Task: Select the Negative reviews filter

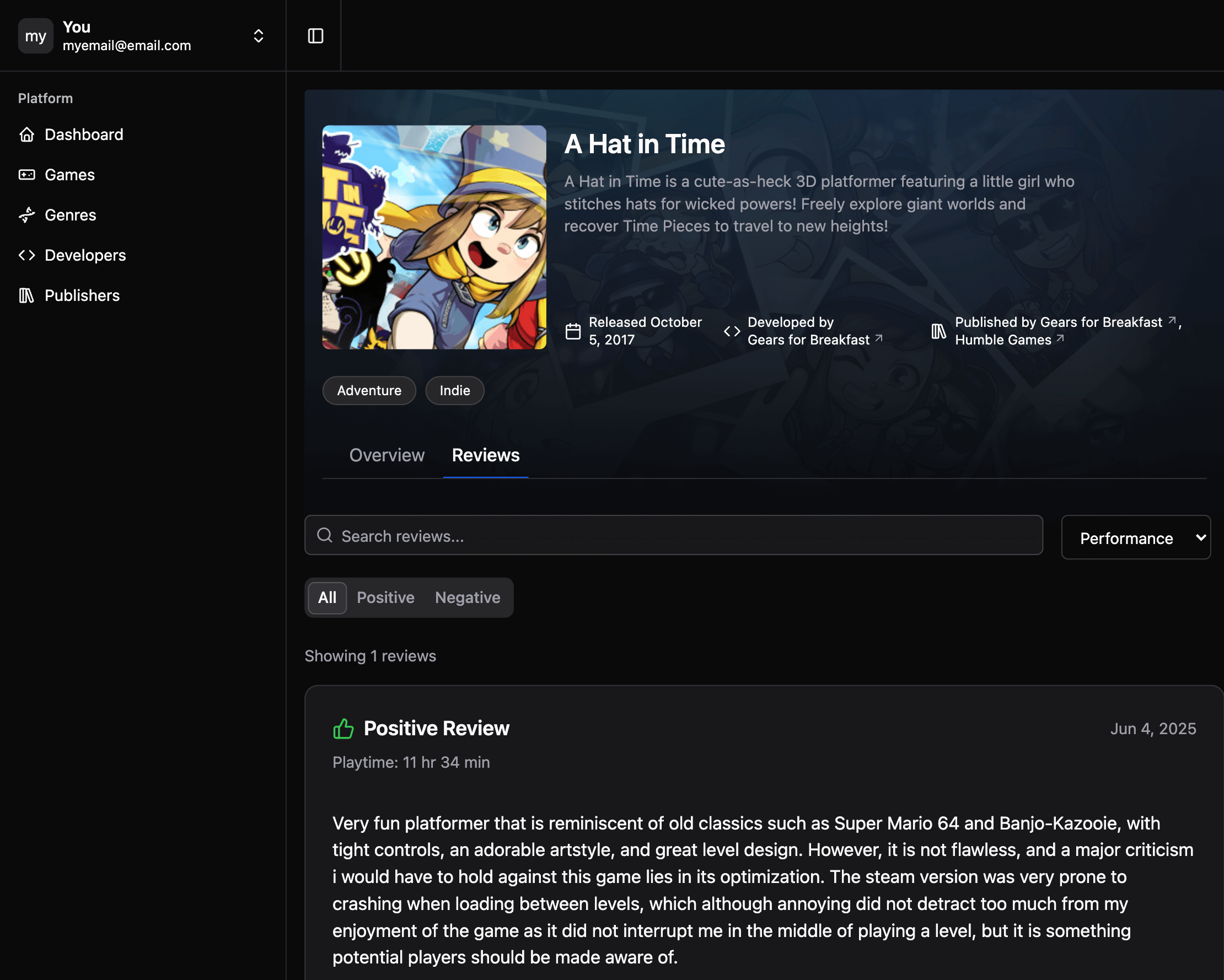Action: click(x=467, y=597)
